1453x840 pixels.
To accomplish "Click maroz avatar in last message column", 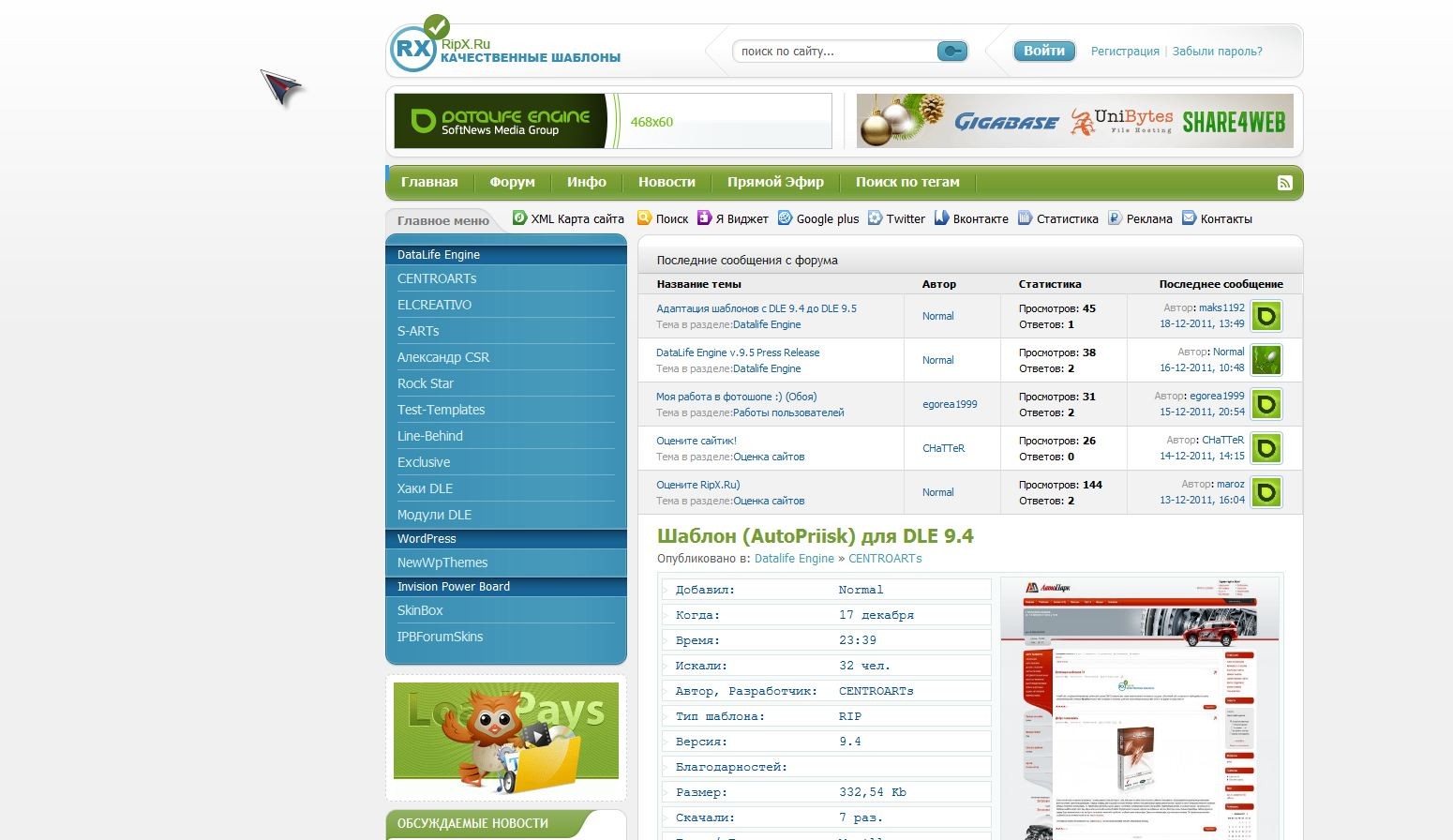I will coord(1266,492).
